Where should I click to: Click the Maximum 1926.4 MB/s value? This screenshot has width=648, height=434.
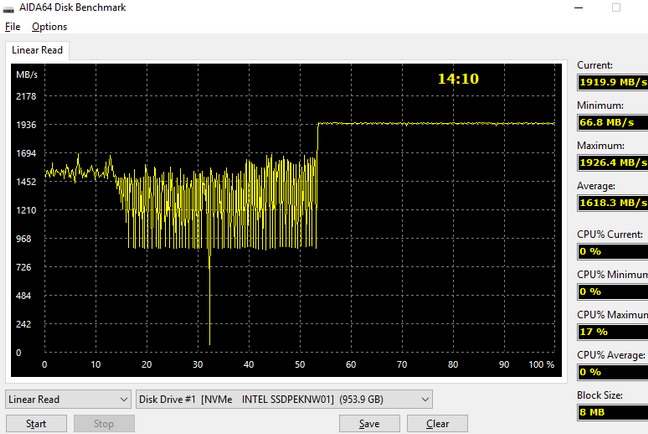click(613, 162)
